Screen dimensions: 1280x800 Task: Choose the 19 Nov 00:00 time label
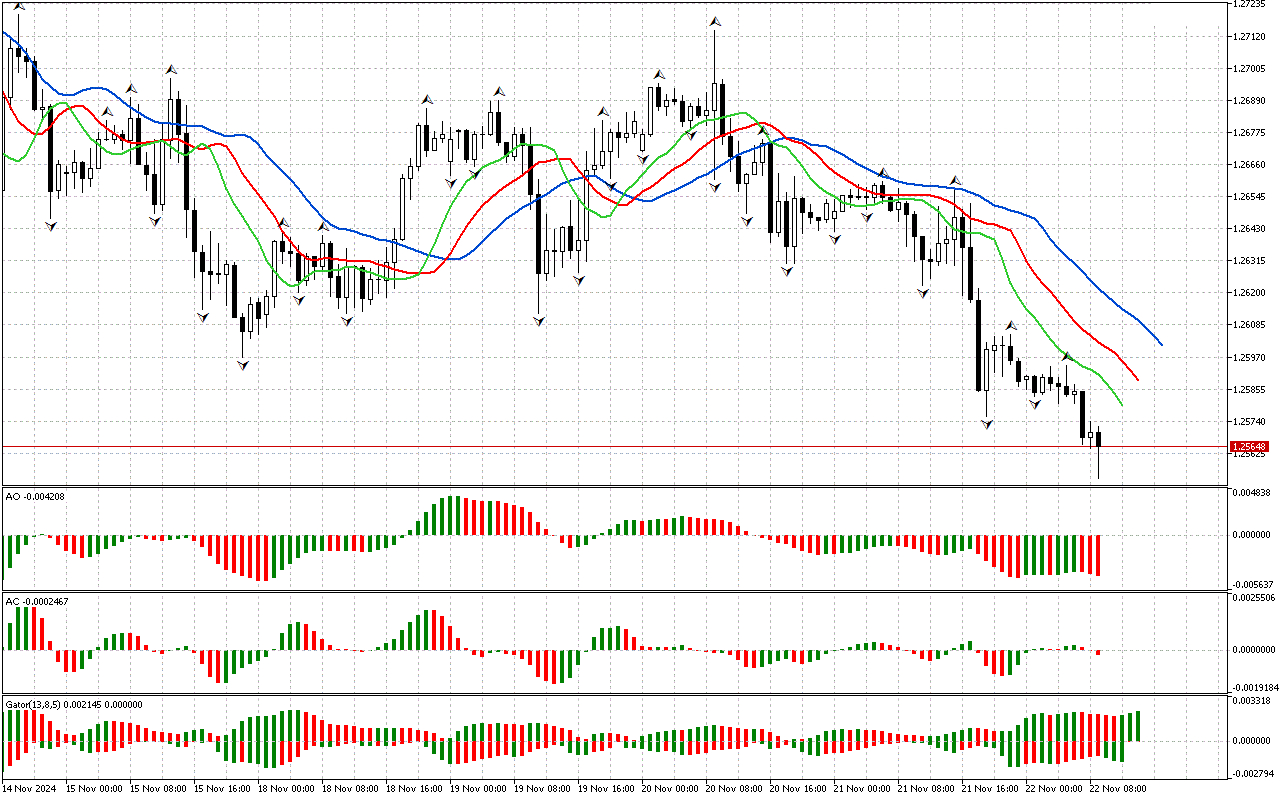click(478, 789)
